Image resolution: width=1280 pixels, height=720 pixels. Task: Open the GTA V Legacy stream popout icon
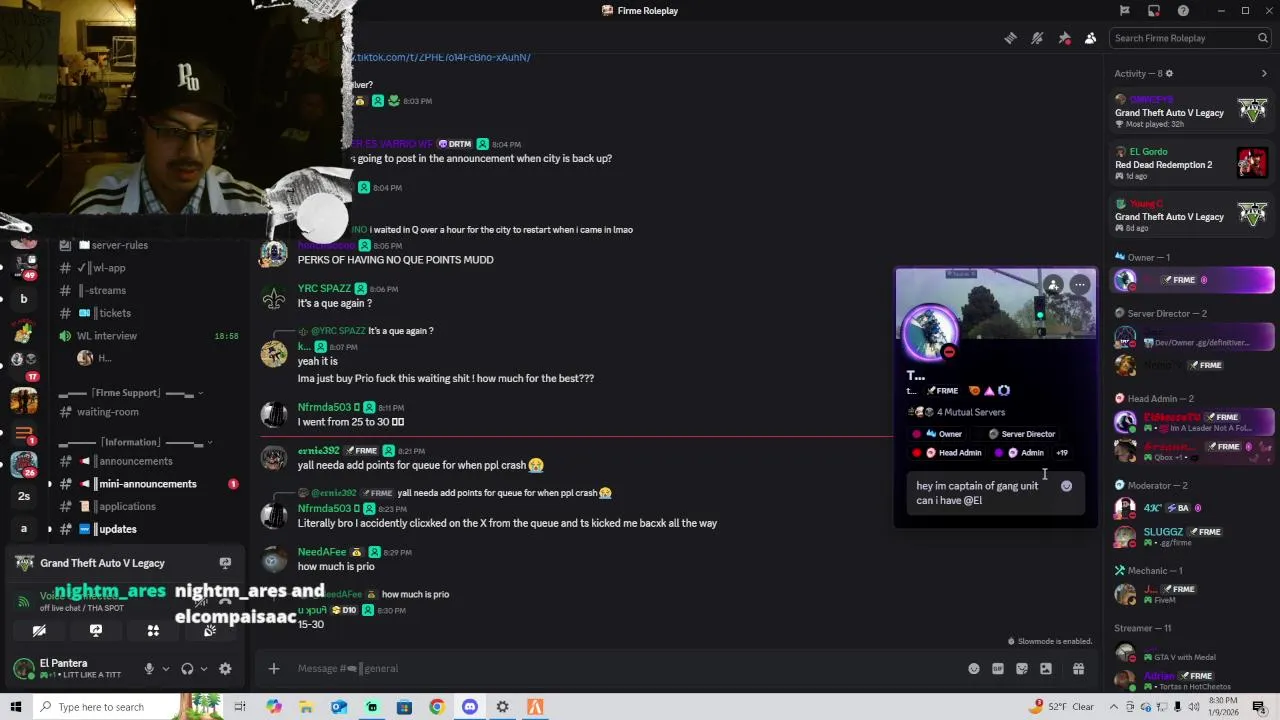click(x=225, y=563)
